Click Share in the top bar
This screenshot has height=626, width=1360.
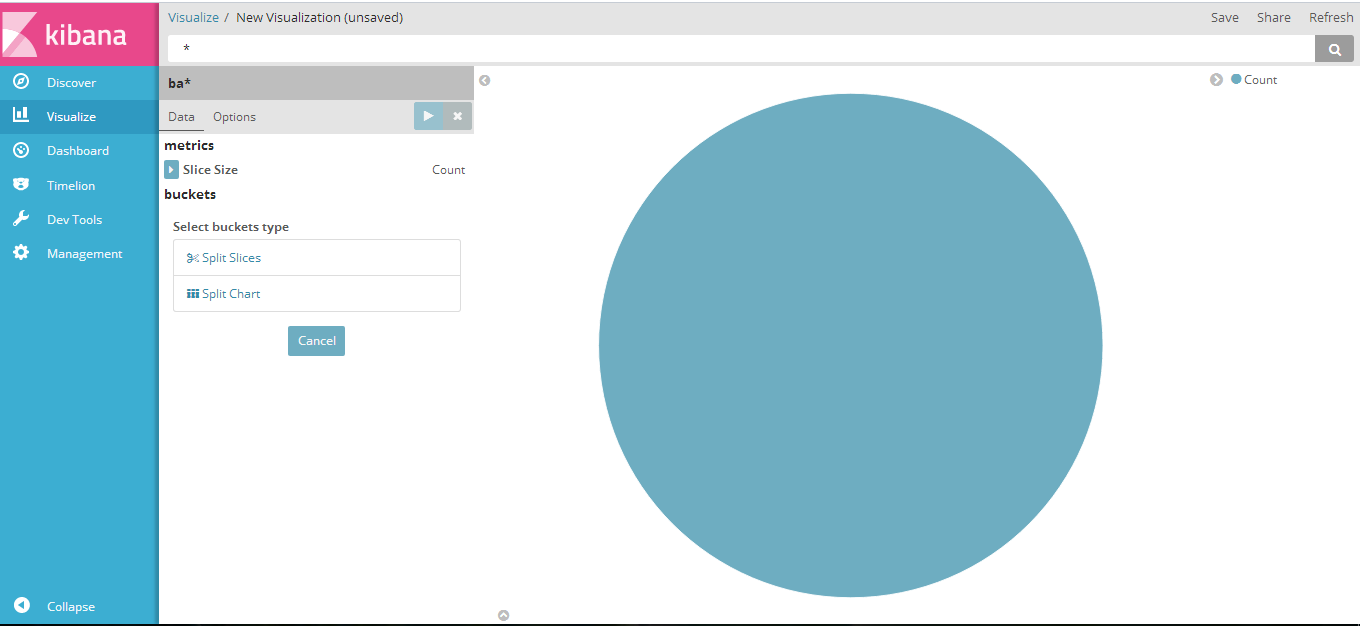point(1273,17)
